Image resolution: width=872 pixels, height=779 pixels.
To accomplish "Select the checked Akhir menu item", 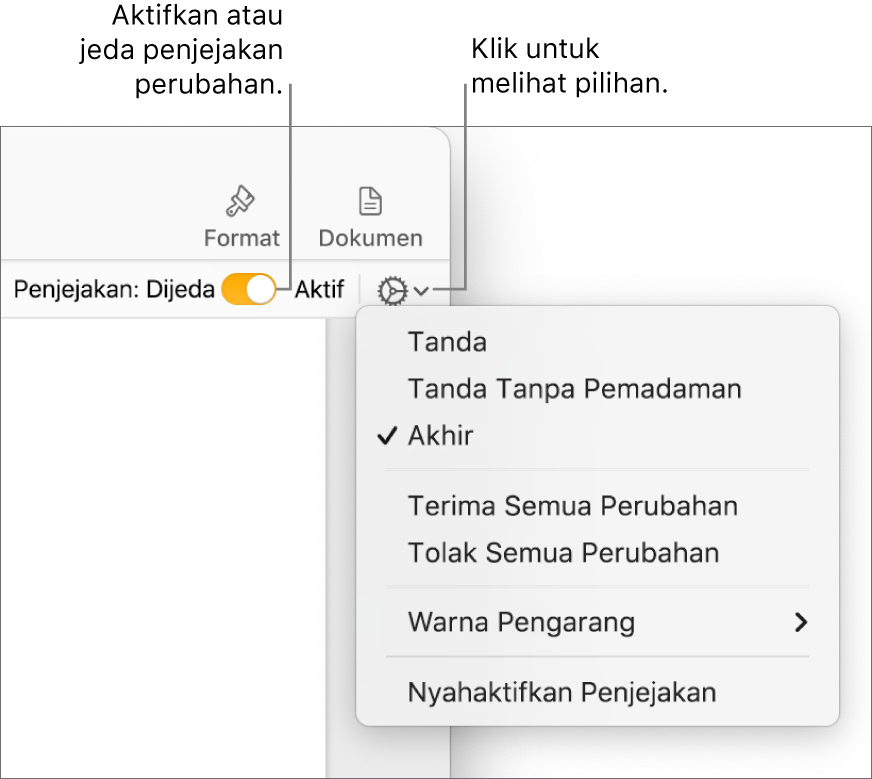I will pos(597,435).
